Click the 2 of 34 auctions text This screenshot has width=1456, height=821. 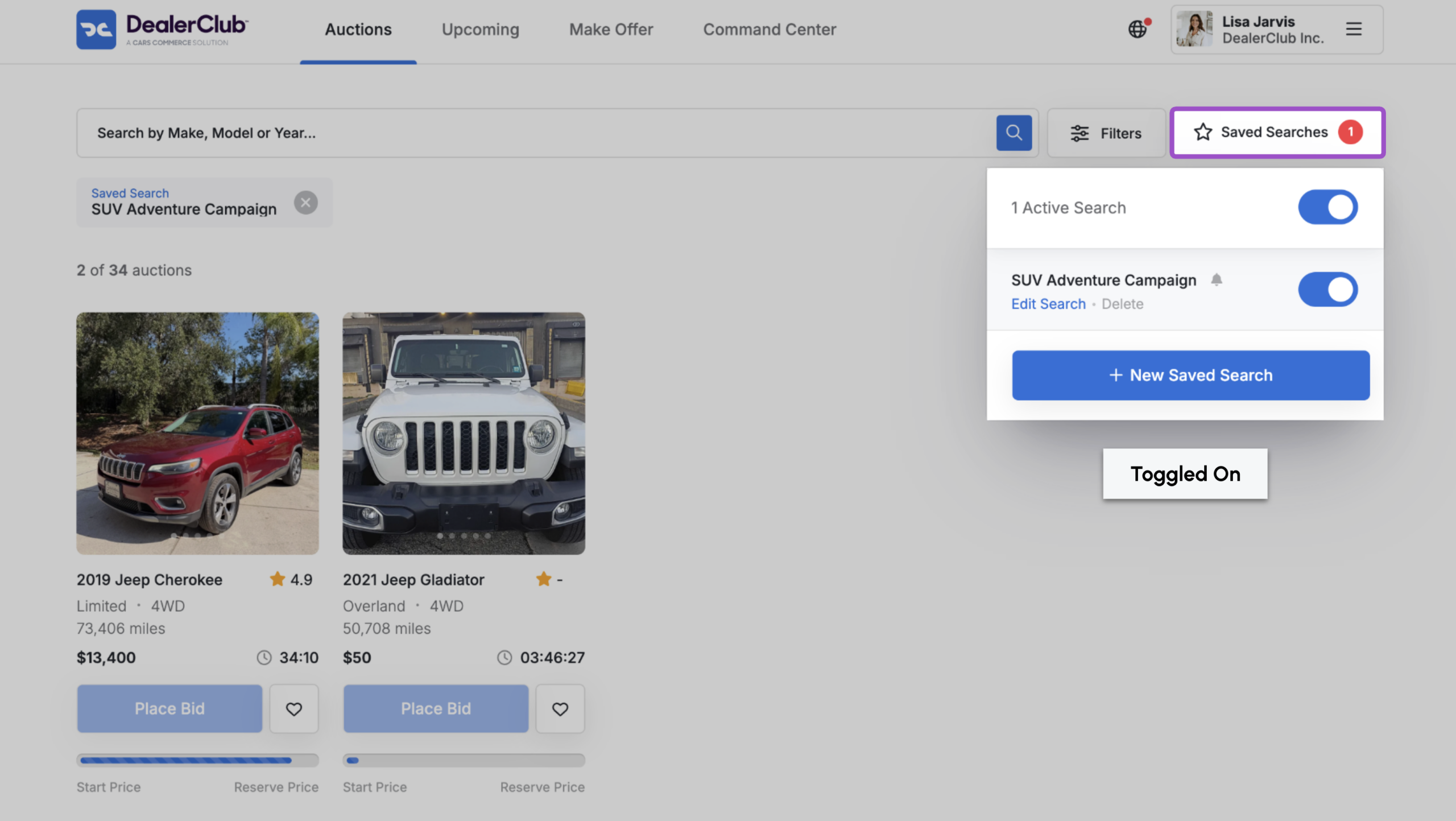click(x=134, y=270)
